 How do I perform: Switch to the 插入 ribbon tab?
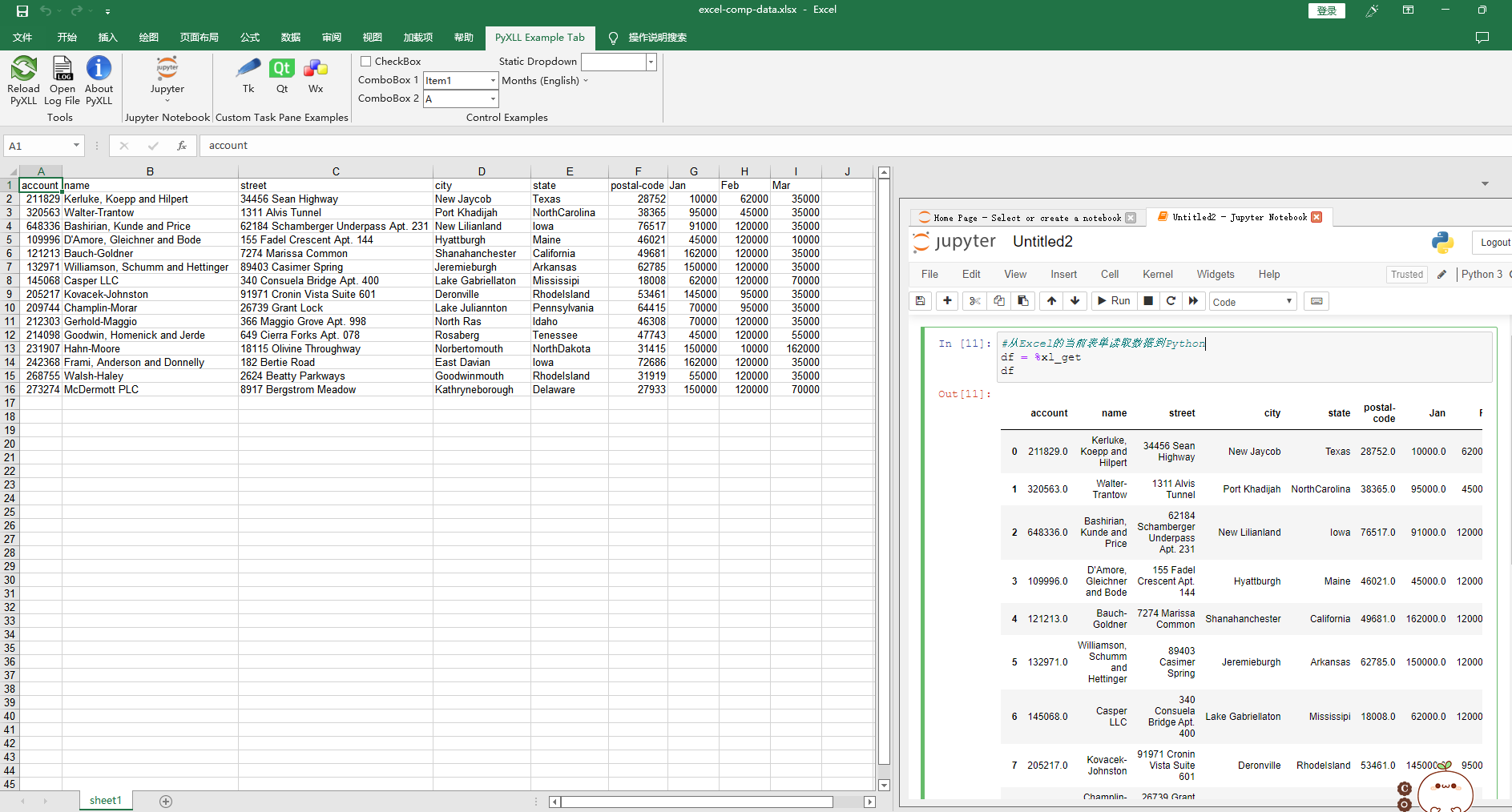click(x=107, y=38)
